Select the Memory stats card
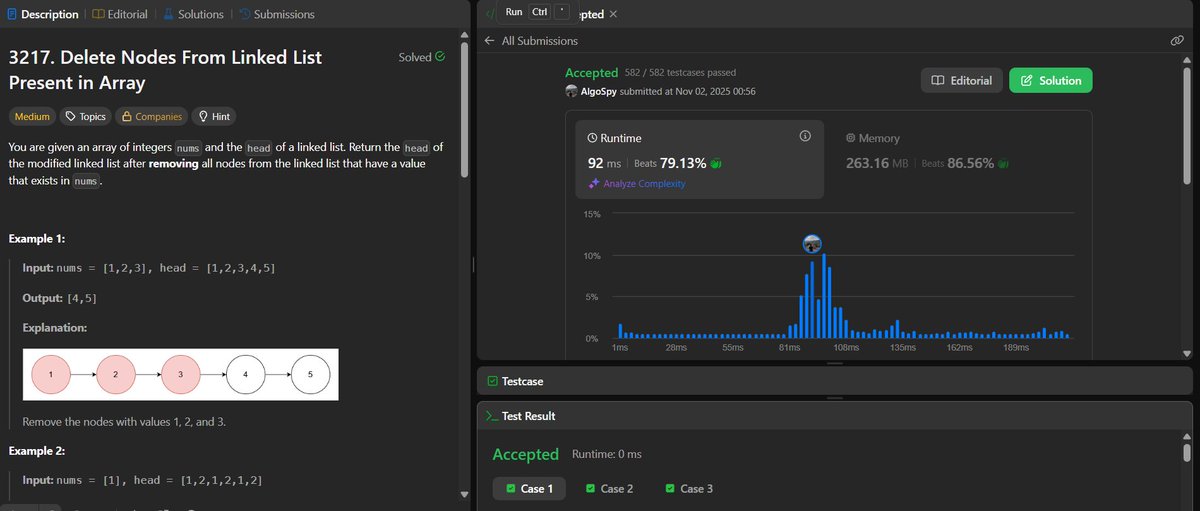The image size is (1200, 511). tap(960, 160)
